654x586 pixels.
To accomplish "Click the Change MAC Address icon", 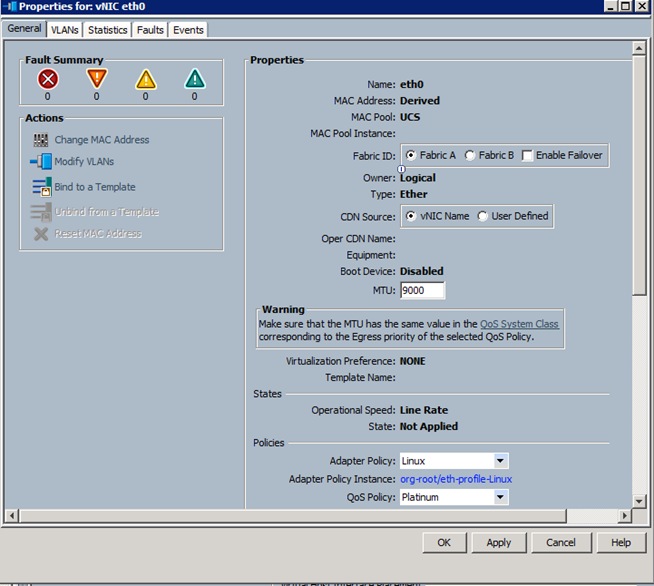I will tap(41, 140).
